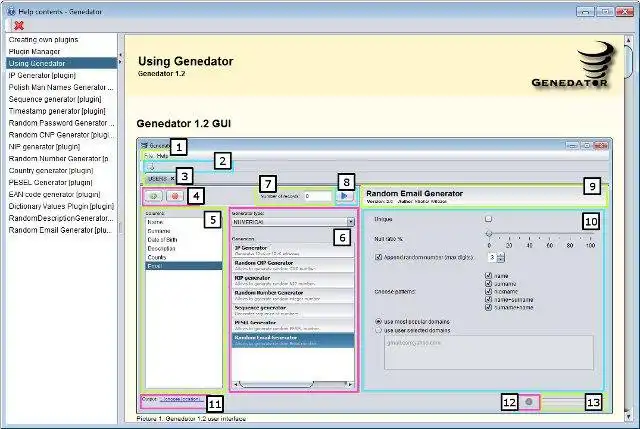Select the USERS tab in the GUI picture

pyautogui.click(x=158, y=179)
